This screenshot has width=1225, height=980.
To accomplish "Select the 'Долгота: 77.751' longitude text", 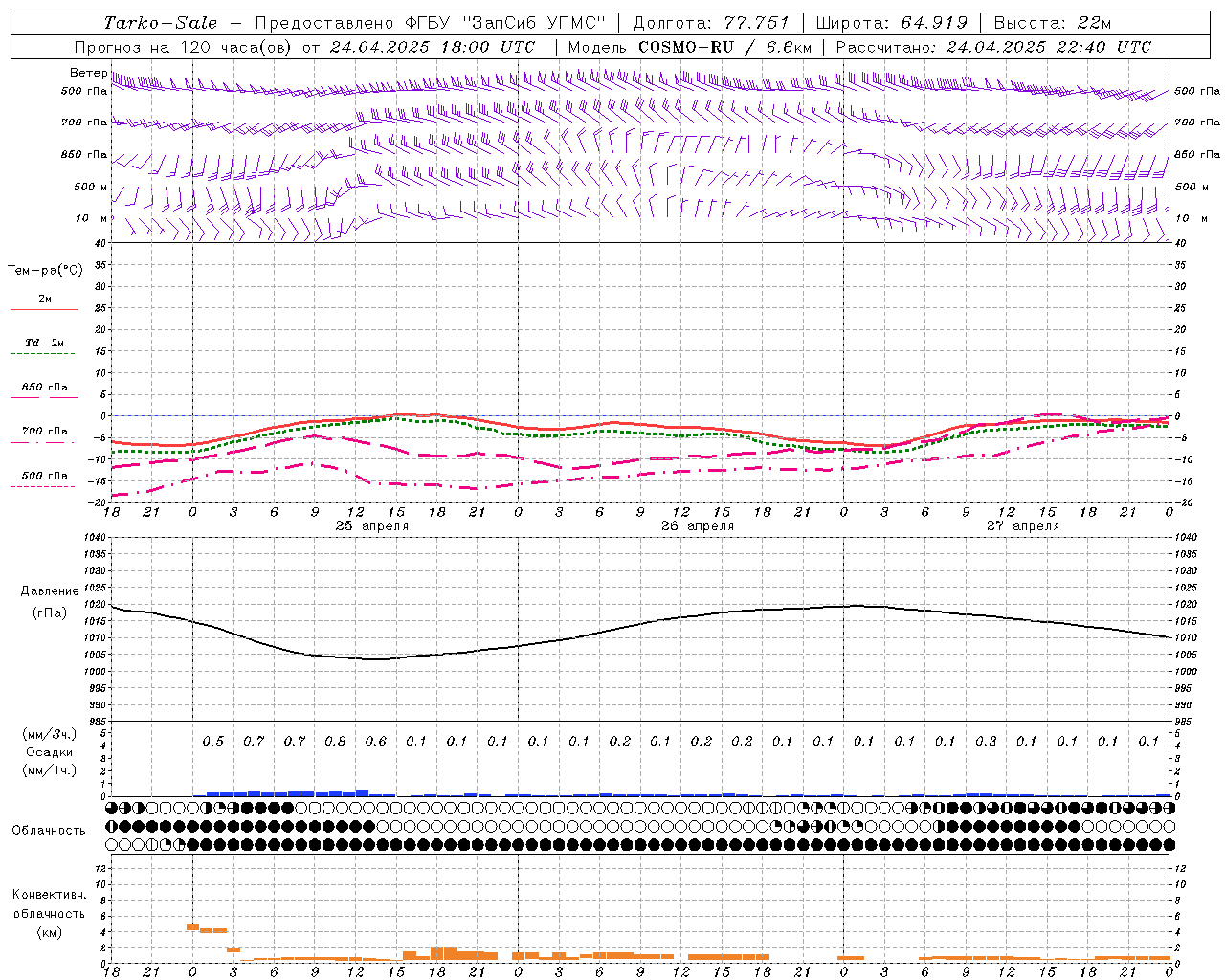I will tap(711, 23).
